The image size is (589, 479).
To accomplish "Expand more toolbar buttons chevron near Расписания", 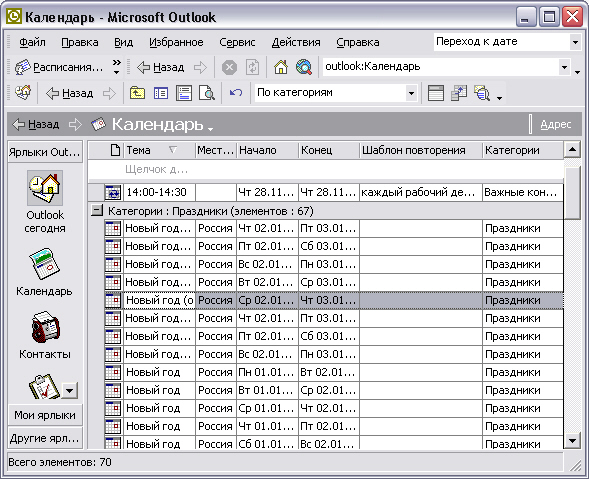I will [117, 67].
